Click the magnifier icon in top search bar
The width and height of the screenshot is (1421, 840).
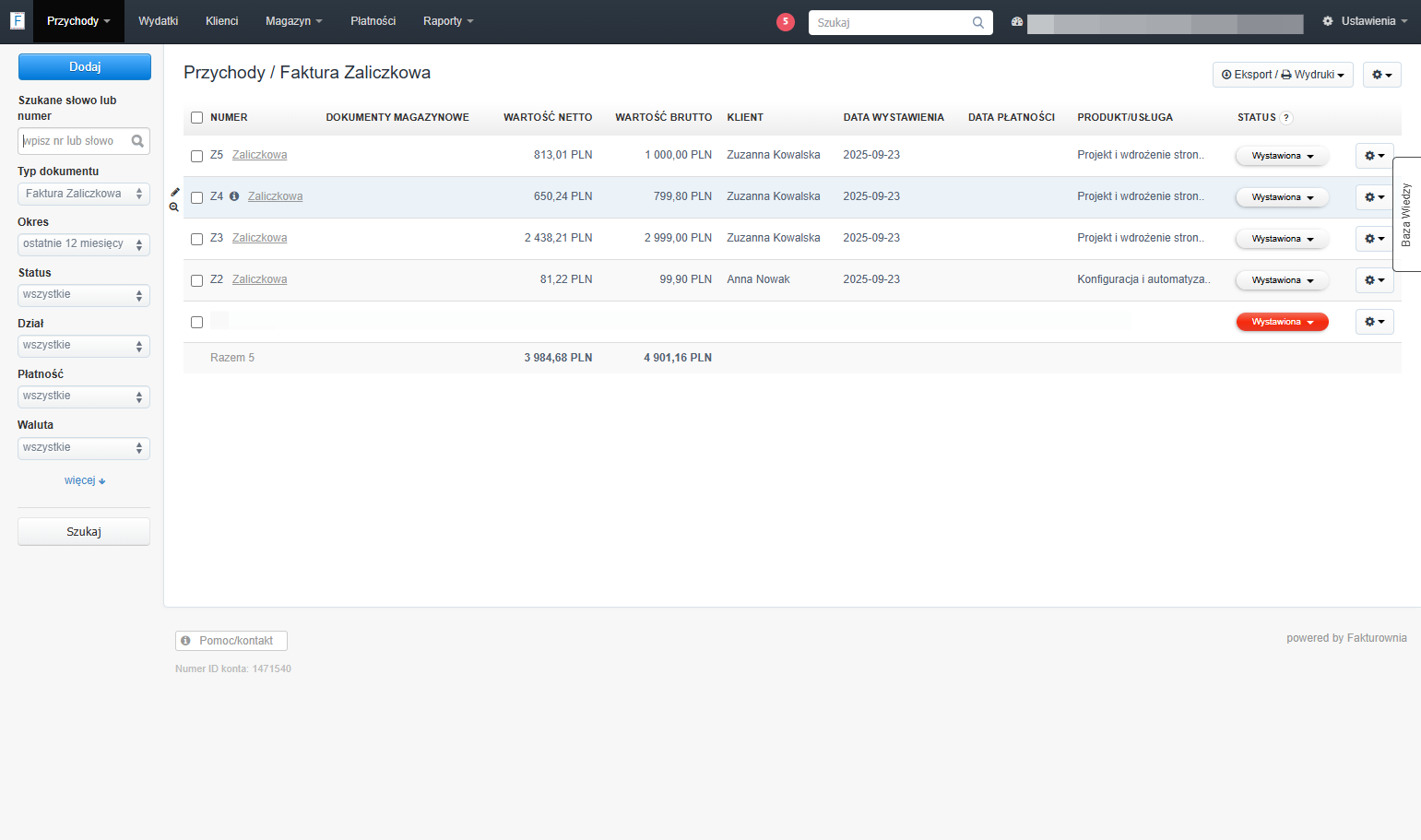pos(977,22)
